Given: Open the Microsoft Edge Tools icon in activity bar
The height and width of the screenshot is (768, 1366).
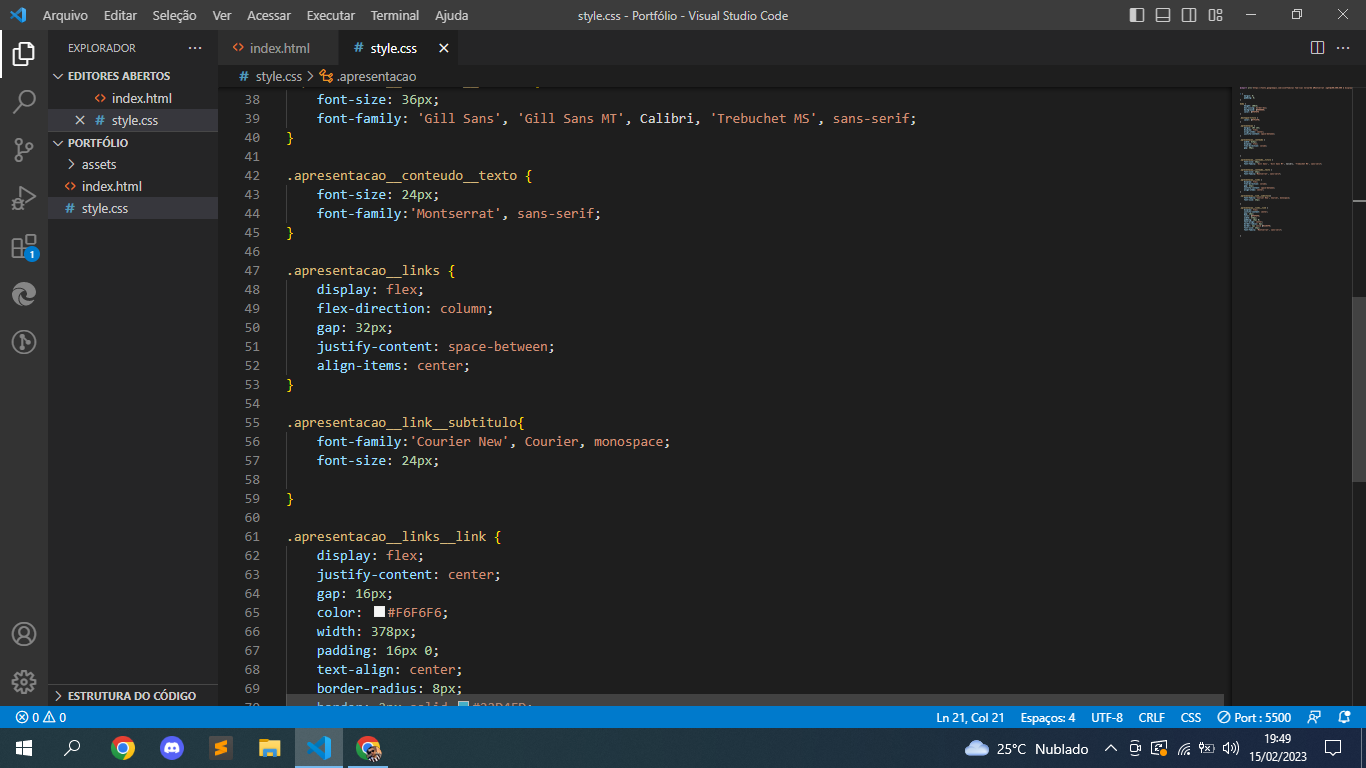Looking at the screenshot, I should [x=24, y=294].
